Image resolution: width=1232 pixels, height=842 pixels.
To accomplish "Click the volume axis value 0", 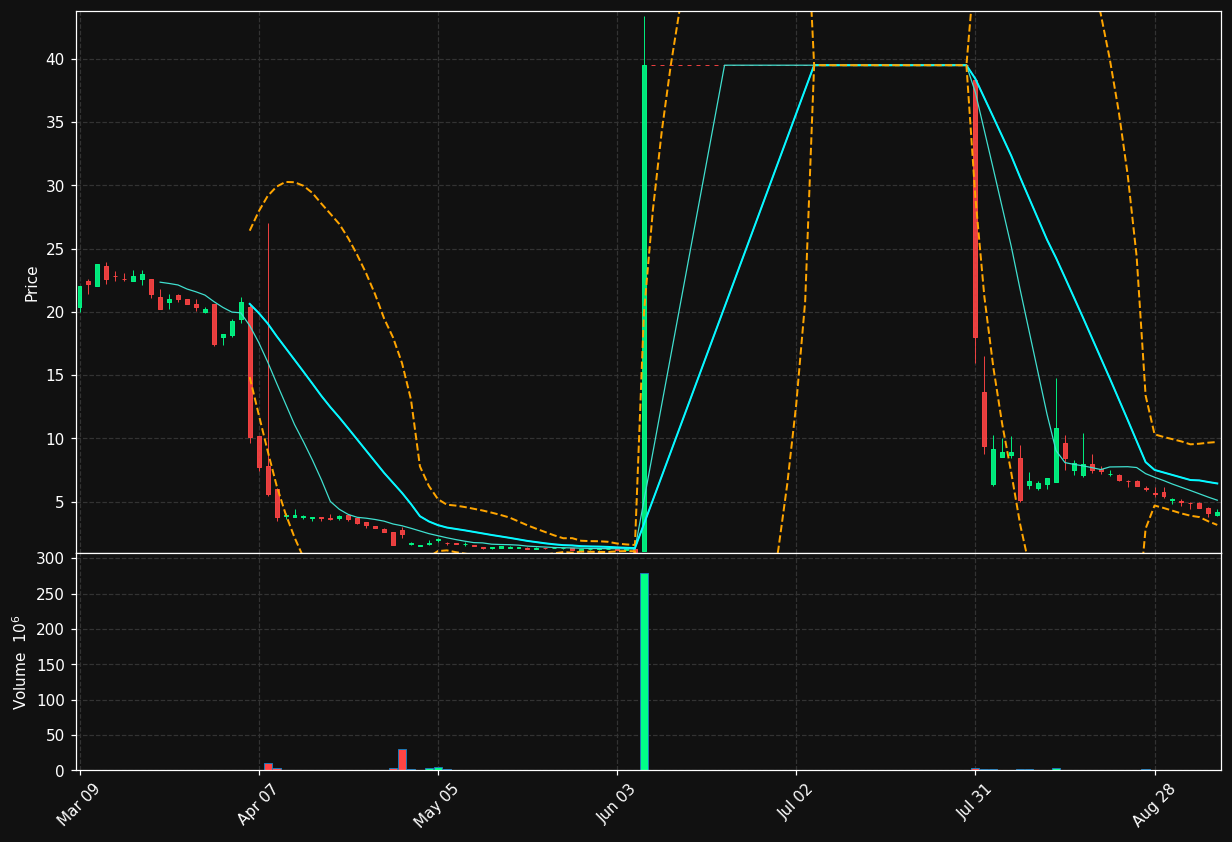I will click(59, 771).
